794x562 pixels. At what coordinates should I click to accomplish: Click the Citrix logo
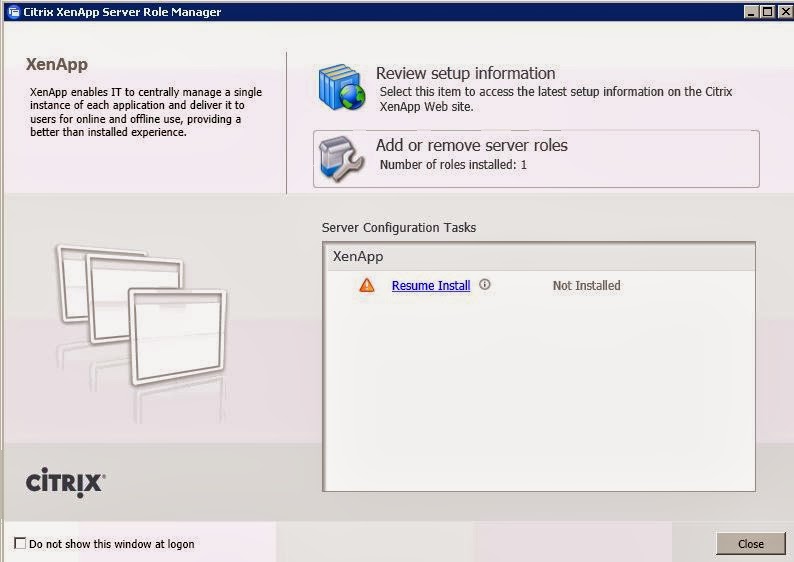(66, 483)
